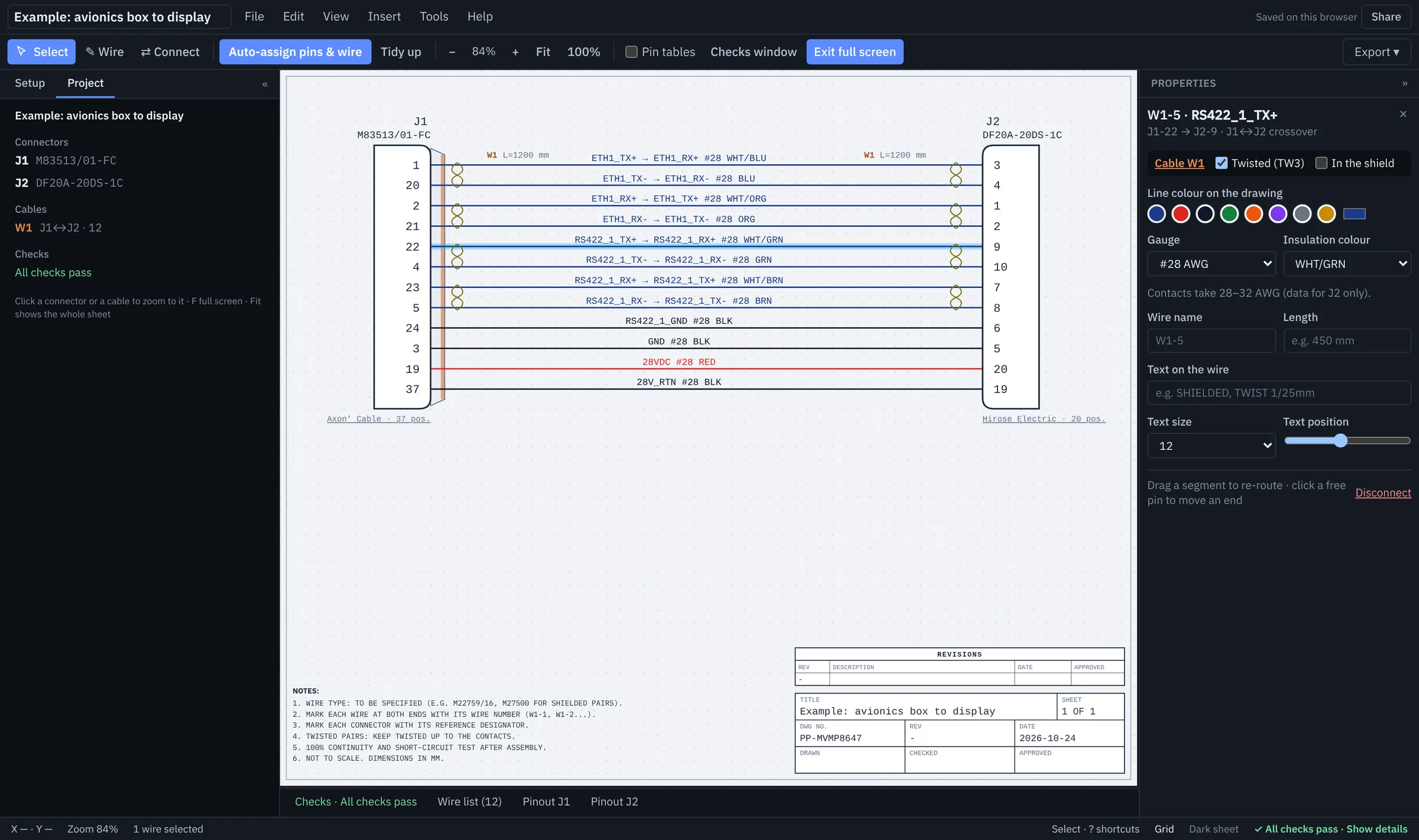
Task: Open the Gauge #28 AWG dropdown
Action: click(x=1211, y=264)
